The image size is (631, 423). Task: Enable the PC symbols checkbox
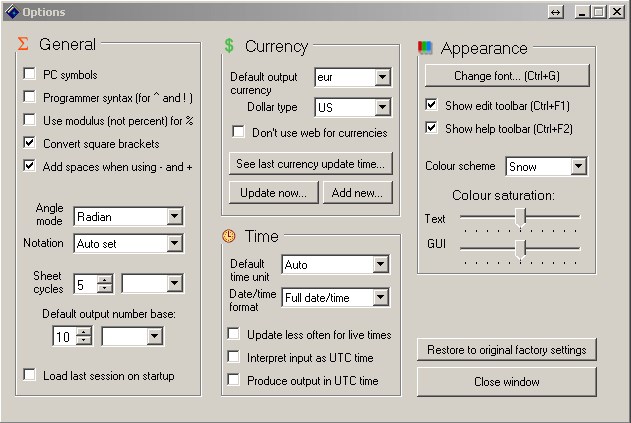point(29,74)
